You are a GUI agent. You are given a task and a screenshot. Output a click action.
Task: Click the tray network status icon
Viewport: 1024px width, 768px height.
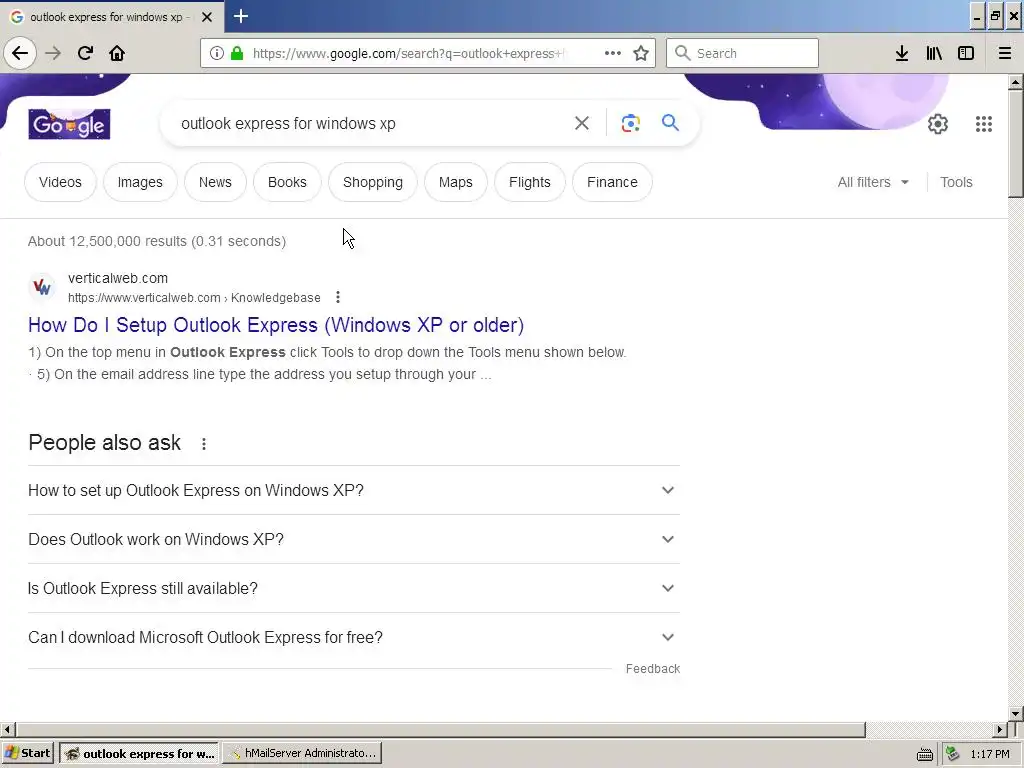[953, 754]
